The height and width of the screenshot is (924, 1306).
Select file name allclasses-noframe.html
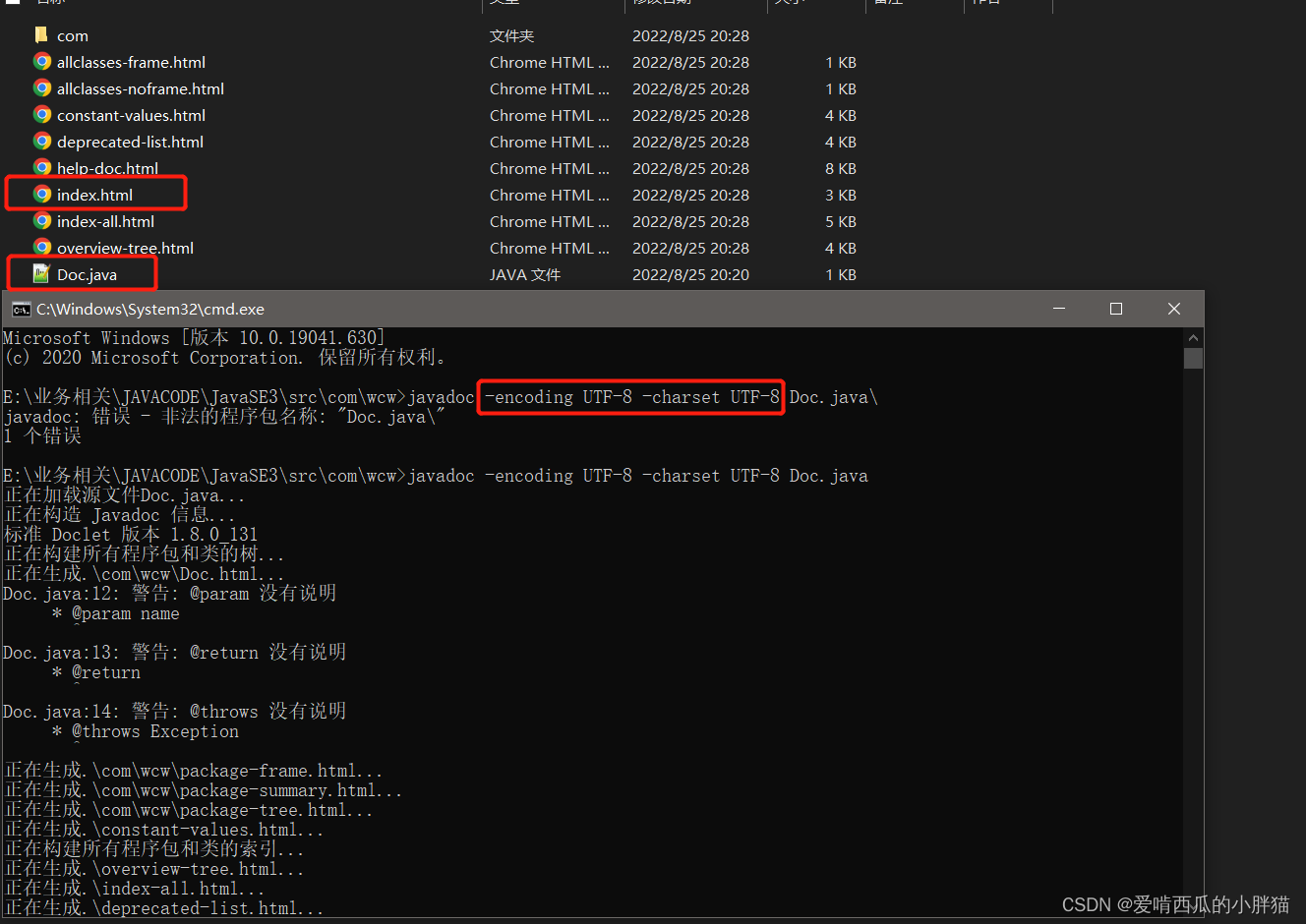pyautogui.click(x=141, y=88)
